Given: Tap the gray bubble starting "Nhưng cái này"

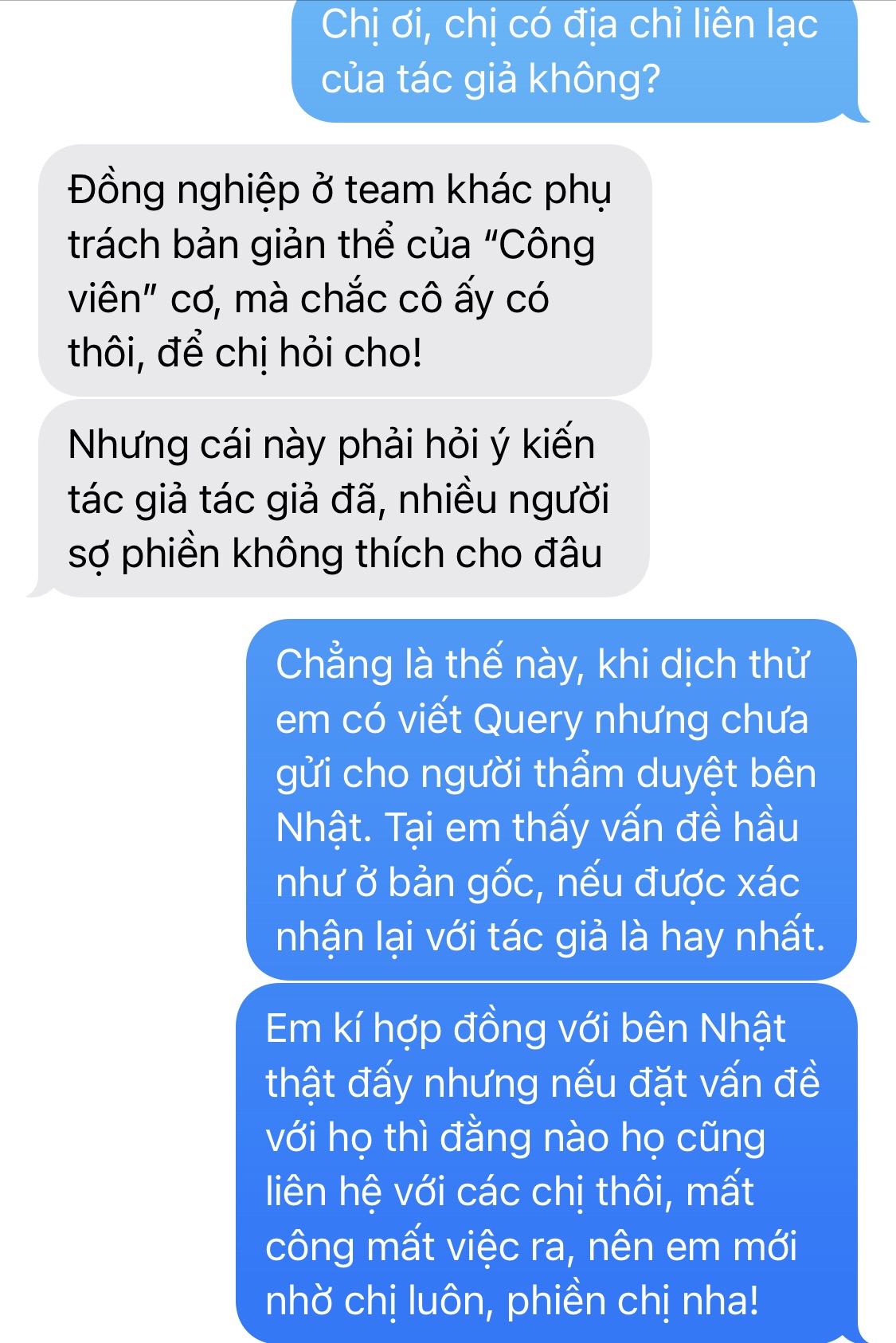Looking at the screenshot, I should coord(344,499).
